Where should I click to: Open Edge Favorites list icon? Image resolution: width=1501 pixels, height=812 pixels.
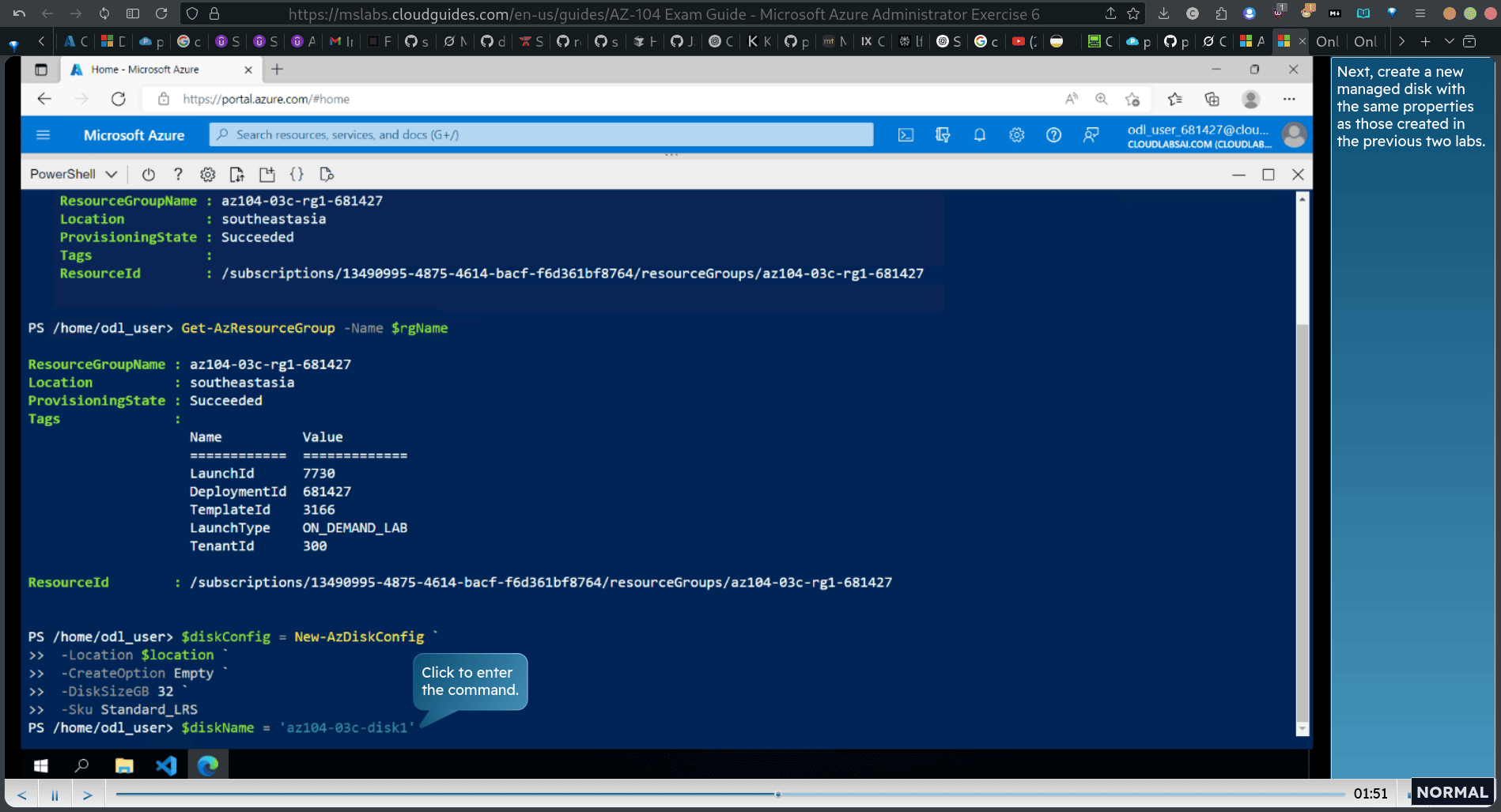pyautogui.click(x=1174, y=99)
